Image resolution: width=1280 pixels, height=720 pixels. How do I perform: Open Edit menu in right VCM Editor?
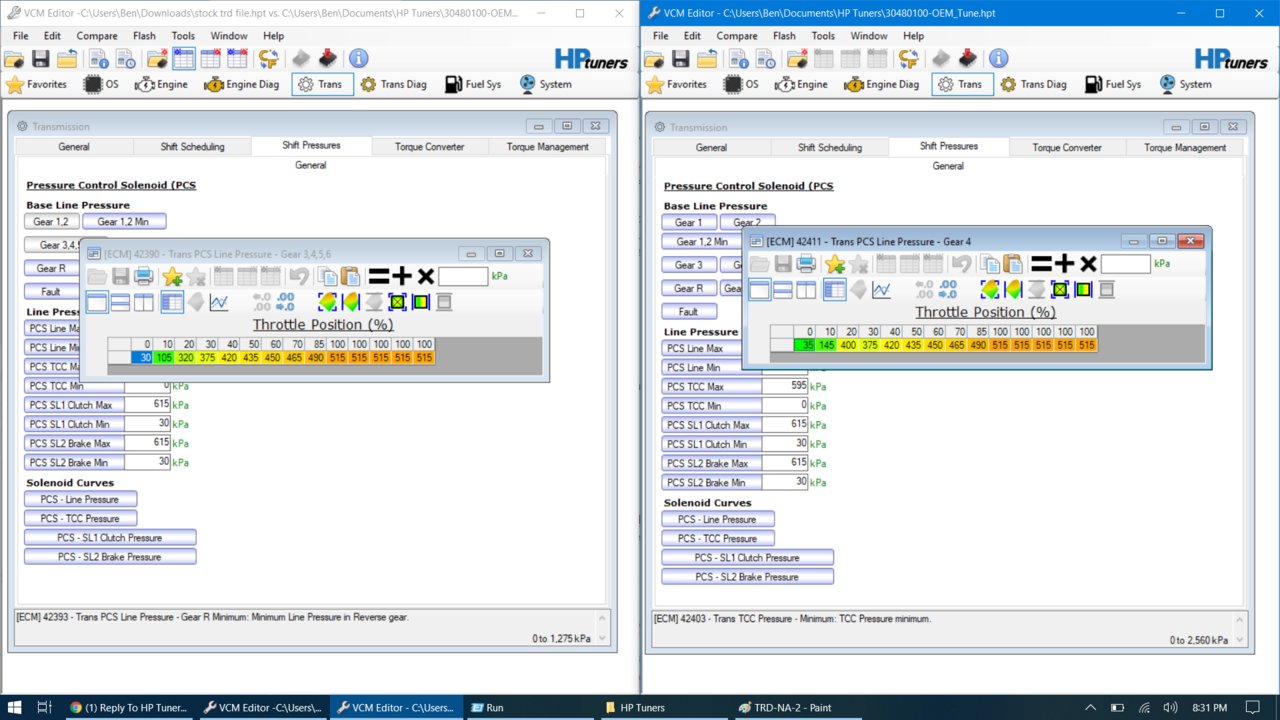coord(692,36)
